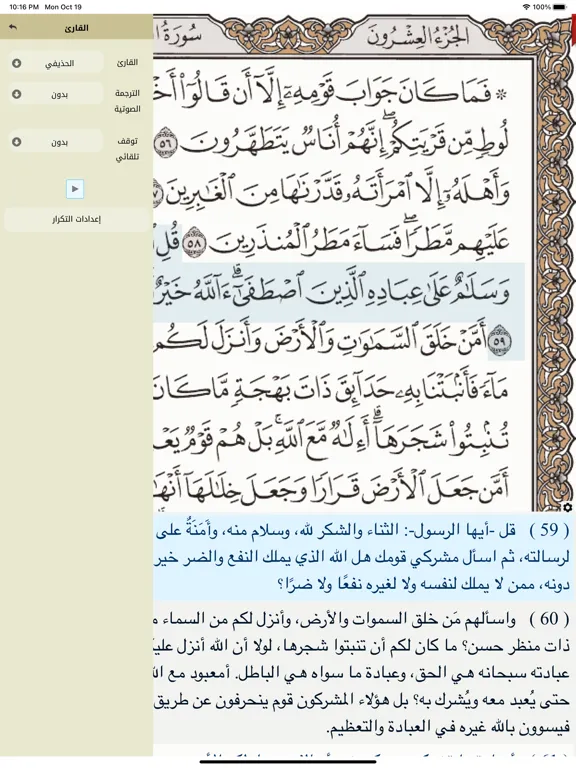Tap the panel title القارئ in header
The image size is (576, 768).
tap(76, 28)
